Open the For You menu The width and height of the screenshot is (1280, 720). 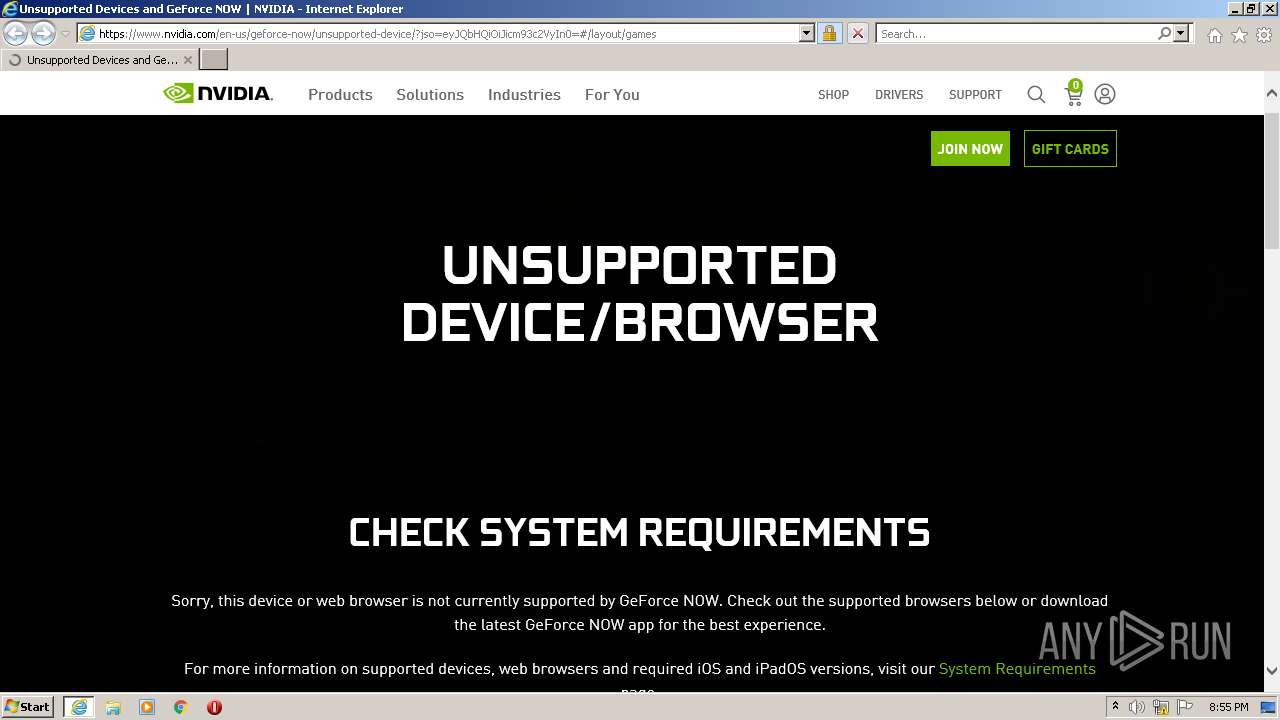click(x=612, y=94)
